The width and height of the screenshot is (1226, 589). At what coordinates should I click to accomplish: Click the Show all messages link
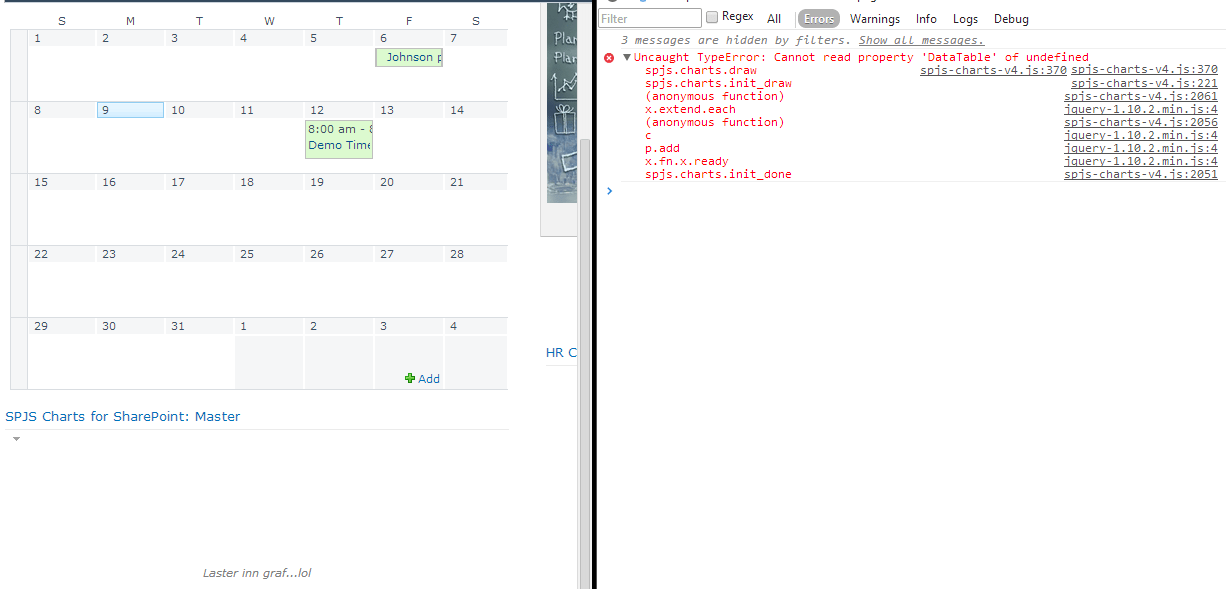[921, 40]
